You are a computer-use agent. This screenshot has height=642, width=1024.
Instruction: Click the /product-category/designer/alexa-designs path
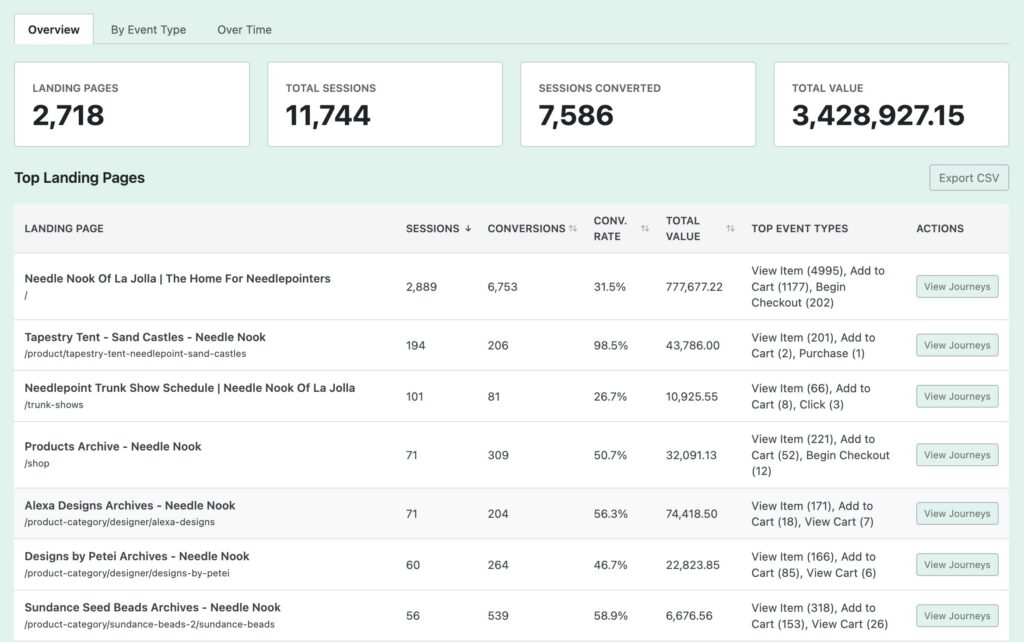point(120,522)
